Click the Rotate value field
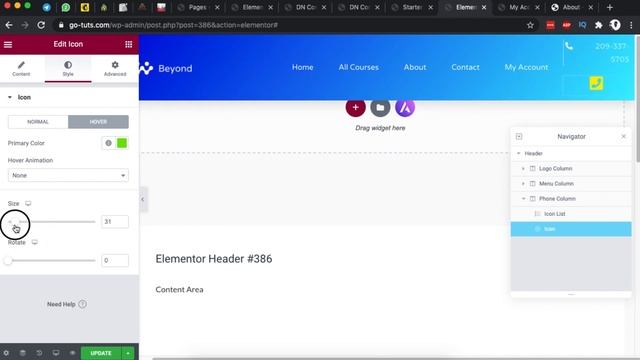This screenshot has width=640, height=360. click(115, 260)
